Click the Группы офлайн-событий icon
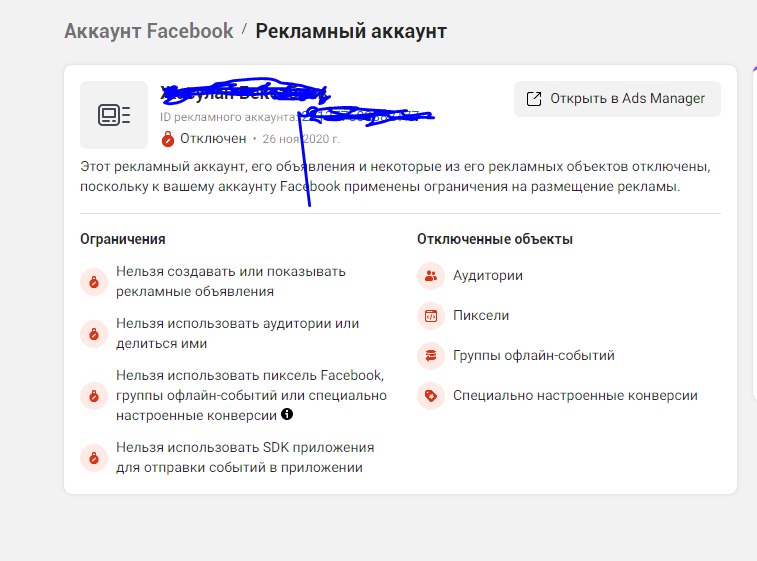The width and height of the screenshot is (757, 561). pos(431,356)
